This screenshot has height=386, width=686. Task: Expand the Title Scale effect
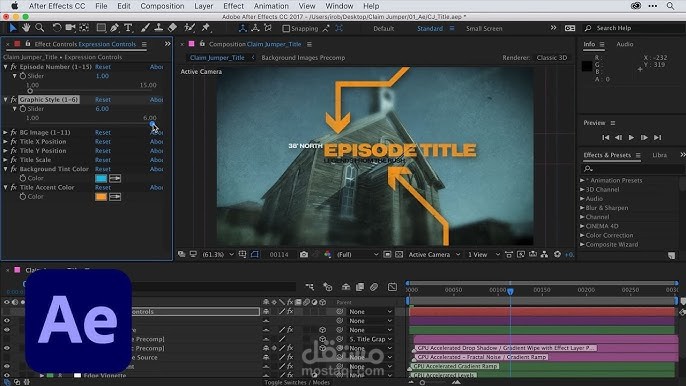tap(6, 160)
